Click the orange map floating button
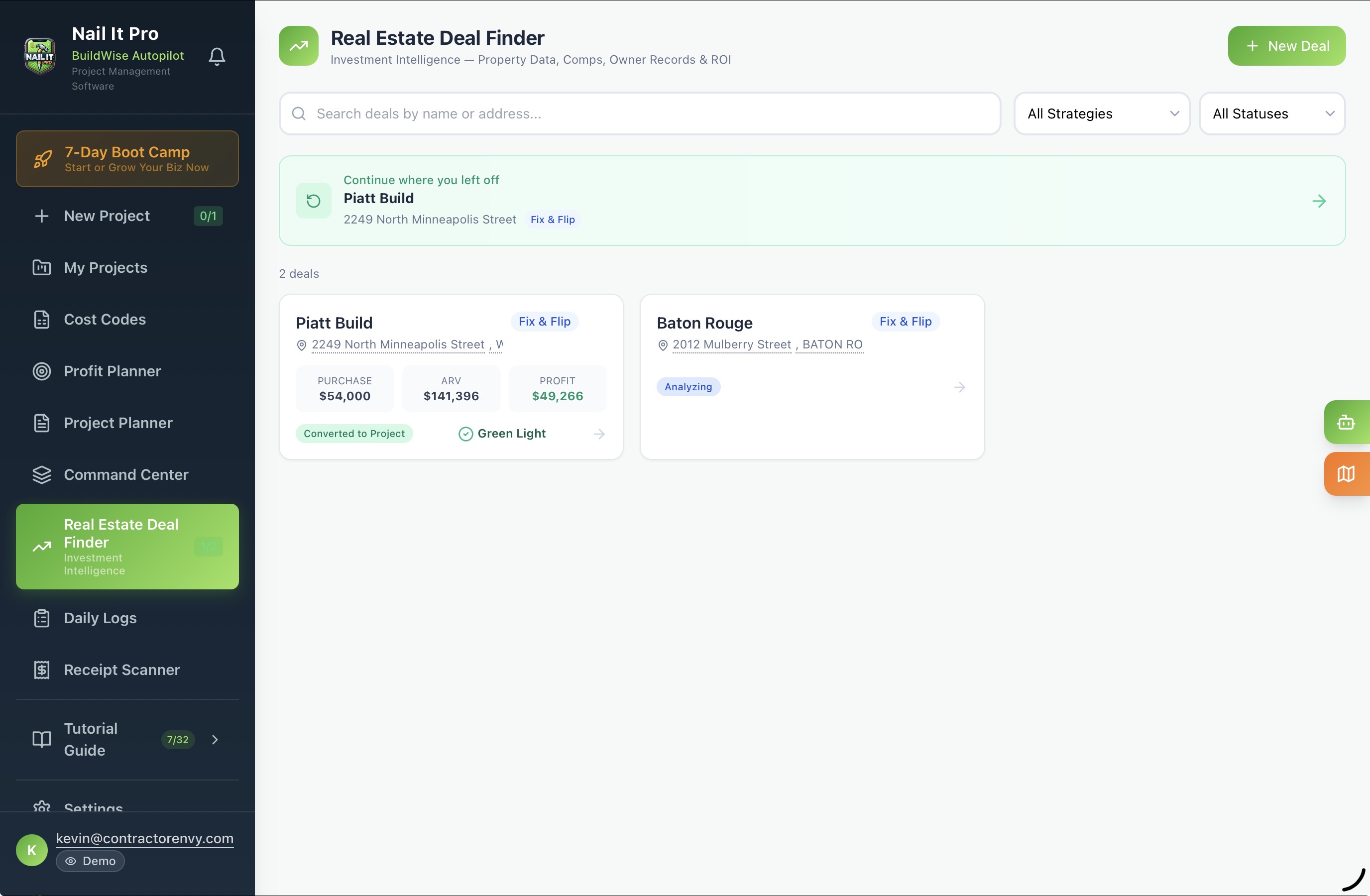 (x=1345, y=474)
